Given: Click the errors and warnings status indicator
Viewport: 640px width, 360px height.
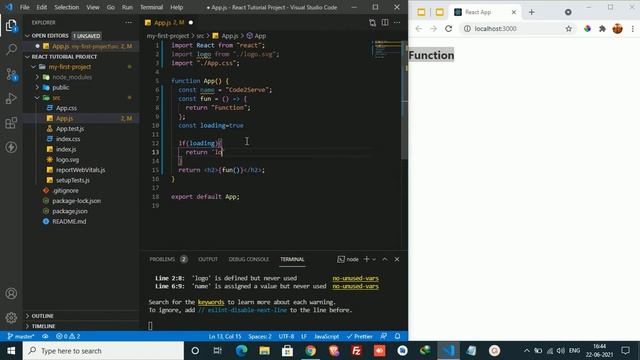Looking at the screenshot, I should pyautogui.click(x=68, y=336).
